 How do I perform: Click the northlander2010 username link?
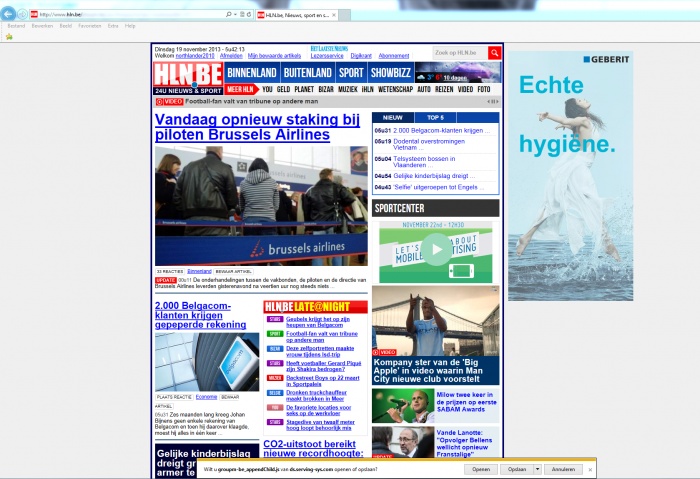pyautogui.click(x=195, y=56)
